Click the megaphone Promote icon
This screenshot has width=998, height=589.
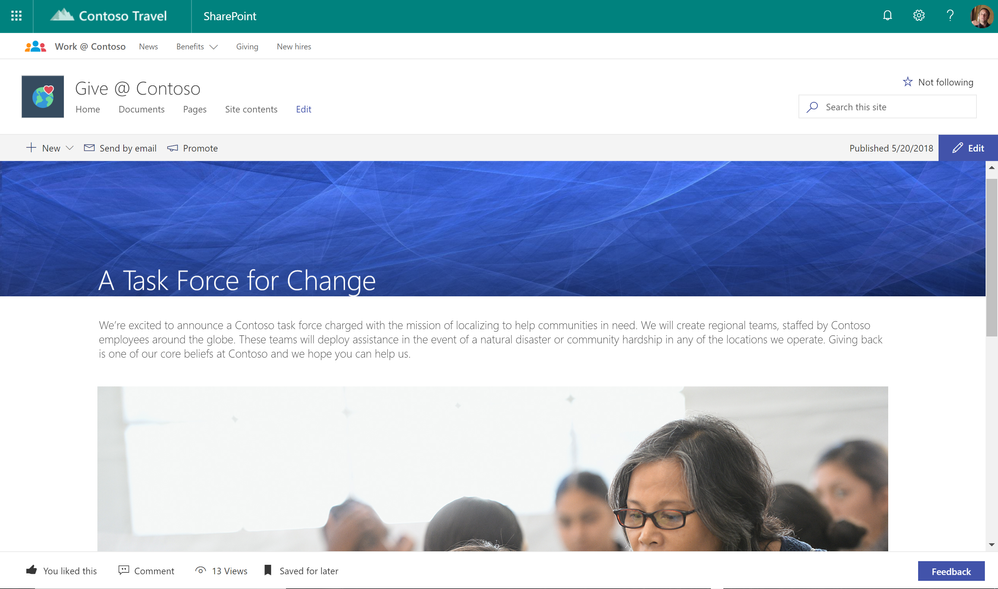tap(172, 148)
